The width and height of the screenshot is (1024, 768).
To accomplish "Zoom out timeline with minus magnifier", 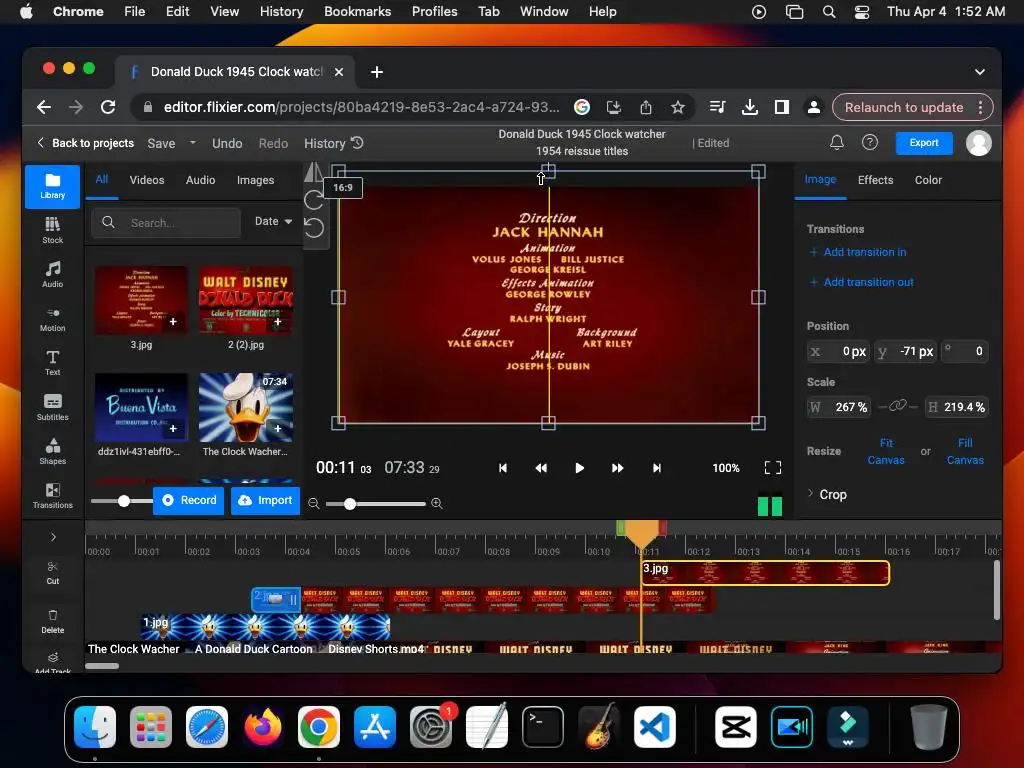I will [x=314, y=504].
